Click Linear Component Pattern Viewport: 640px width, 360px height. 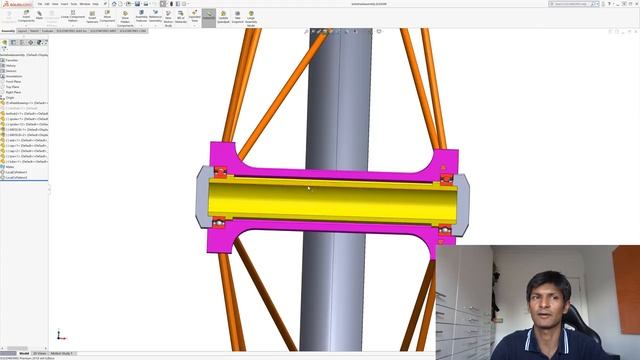pos(73,16)
